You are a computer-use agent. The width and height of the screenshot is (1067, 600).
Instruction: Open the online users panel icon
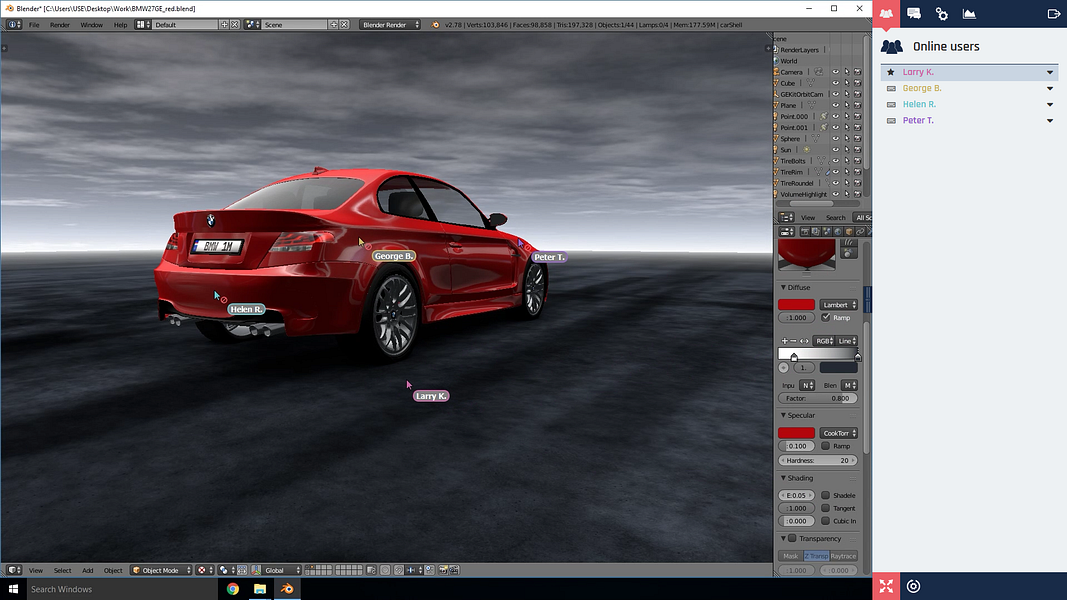886,14
